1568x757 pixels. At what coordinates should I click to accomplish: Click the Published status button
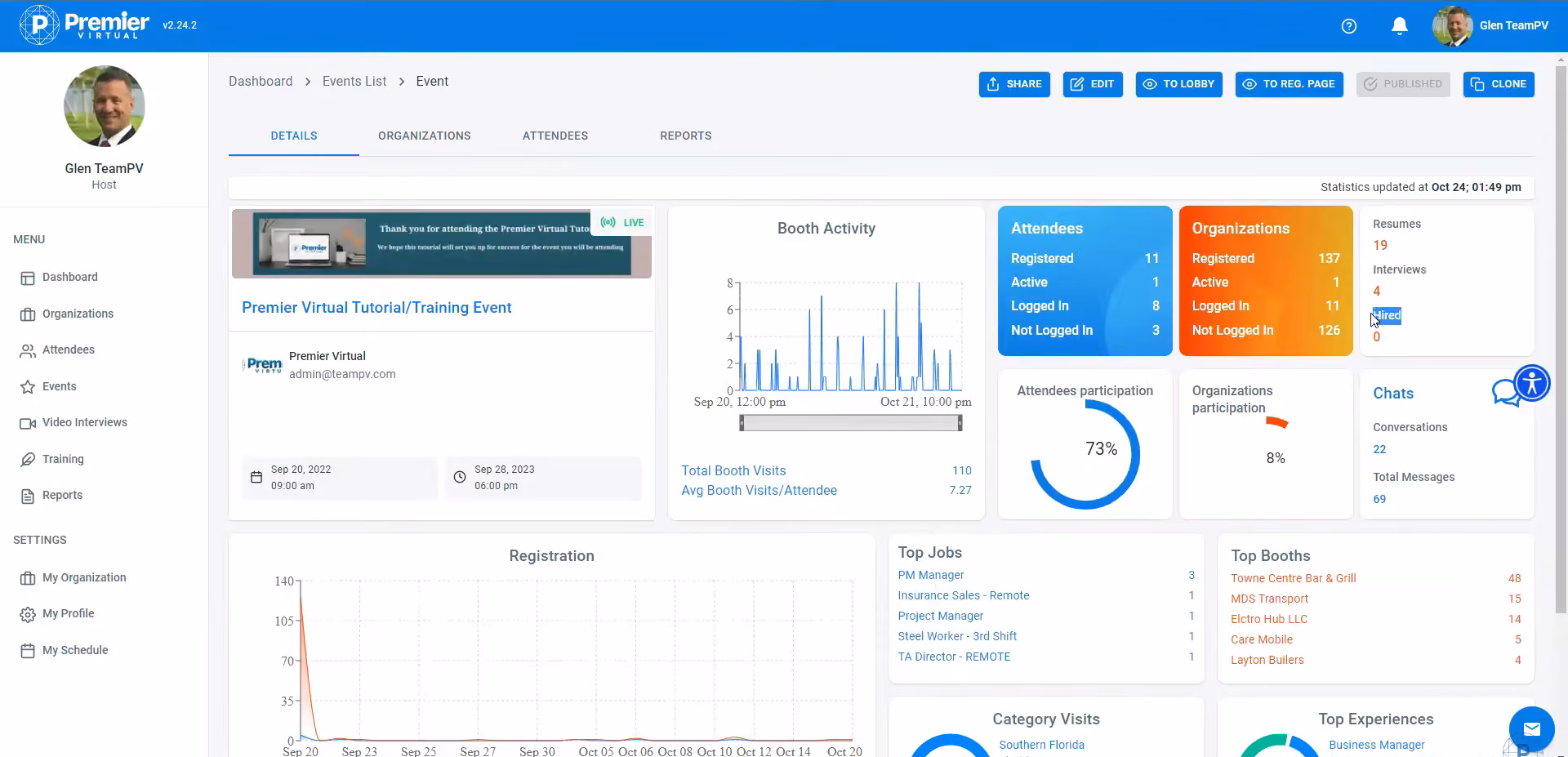[x=1403, y=84]
